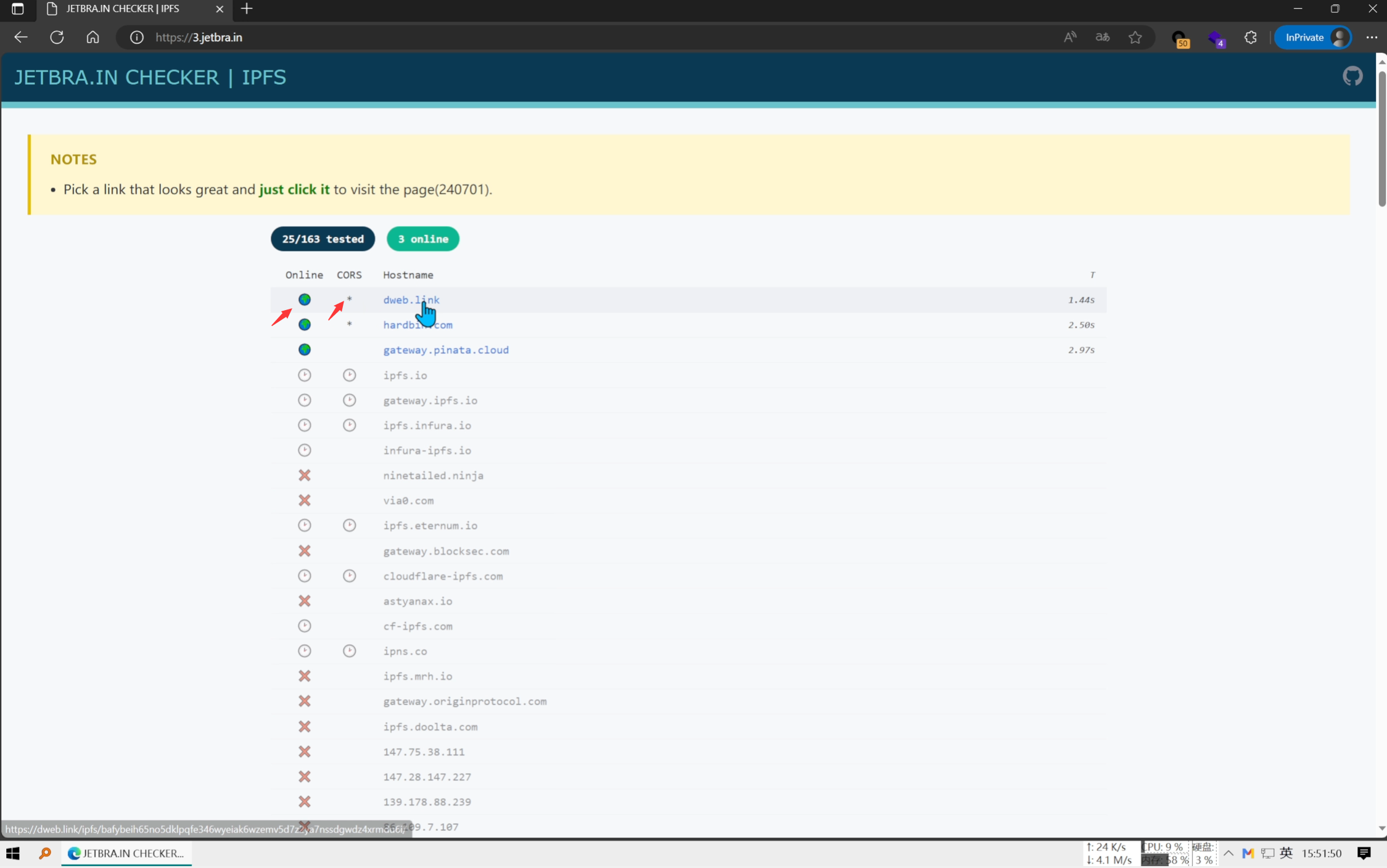Click the 2.97s response time value
Screen dimensions: 1387x868
[1081, 350]
